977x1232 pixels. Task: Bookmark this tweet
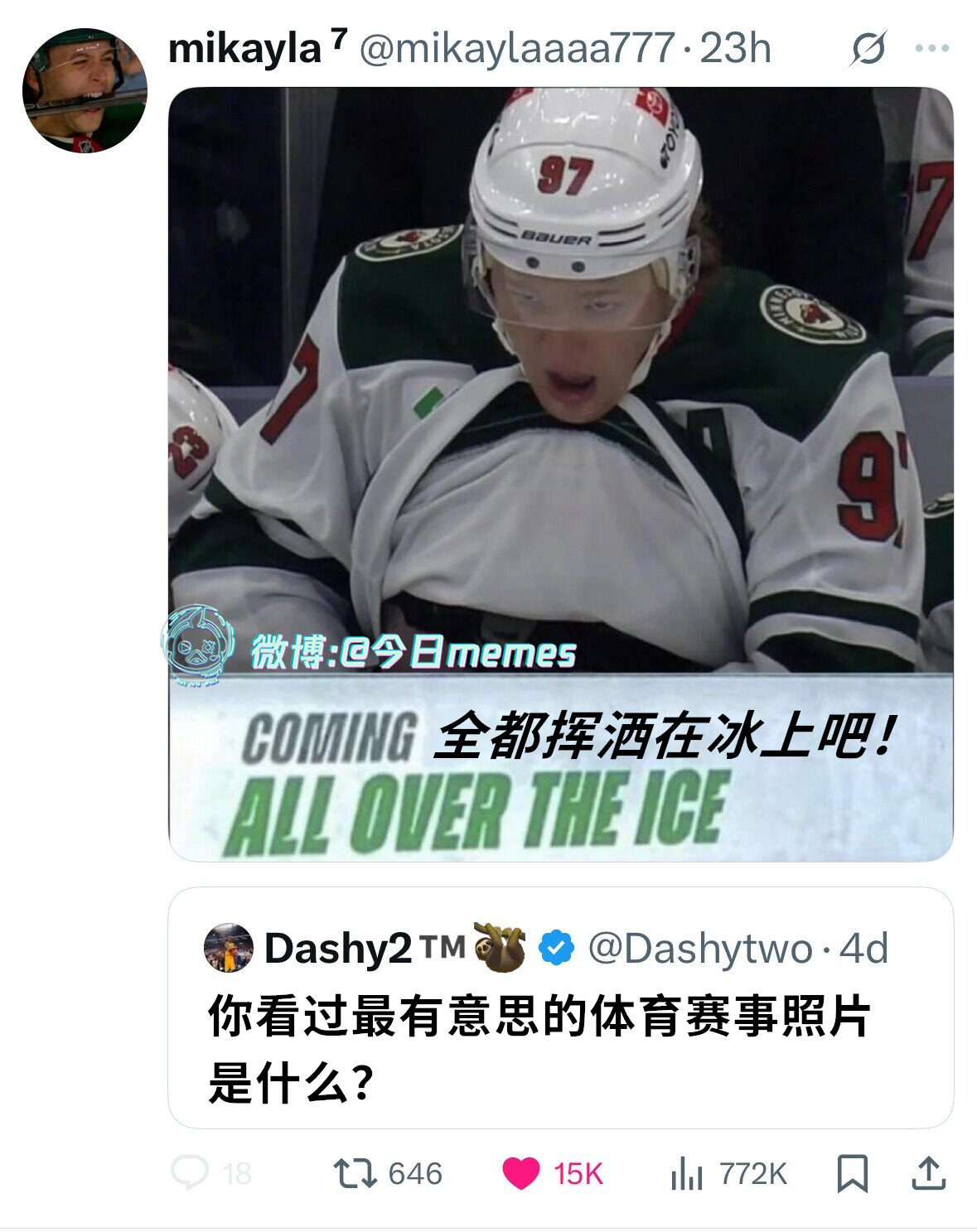tap(853, 1174)
